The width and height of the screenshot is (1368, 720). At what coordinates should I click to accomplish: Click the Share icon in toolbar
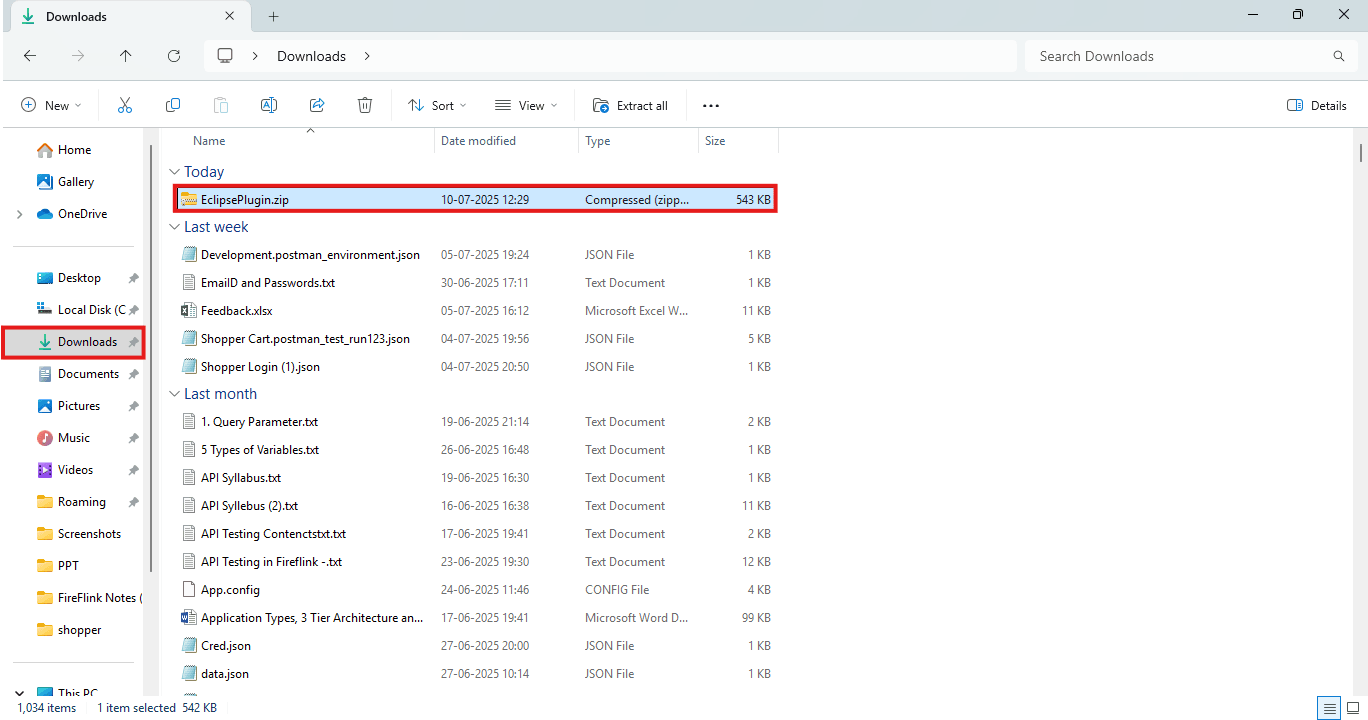click(317, 105)
